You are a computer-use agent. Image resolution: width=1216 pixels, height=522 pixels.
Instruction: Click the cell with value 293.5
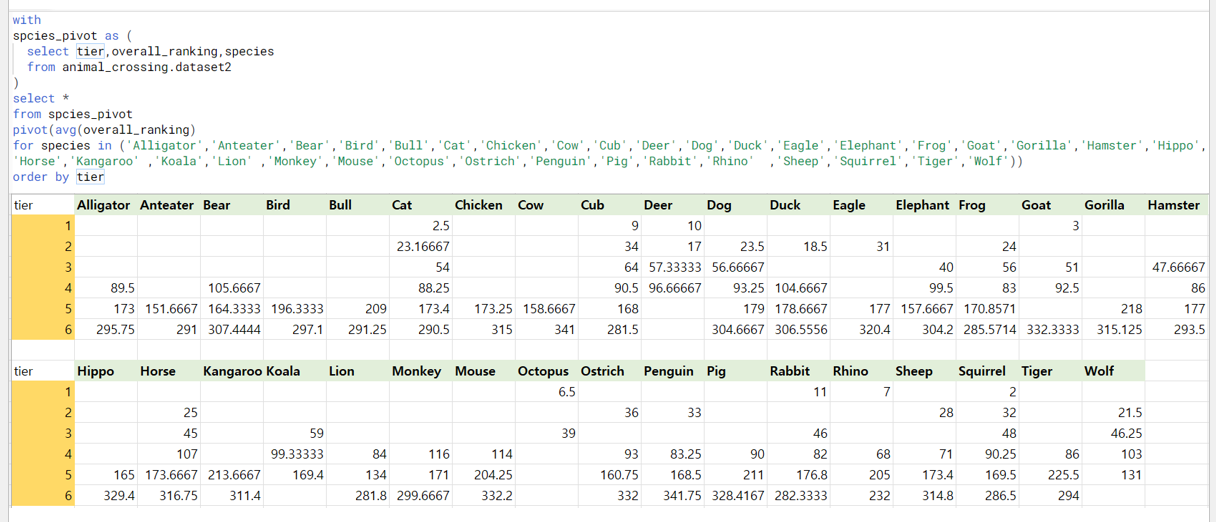coord(1189,329)
